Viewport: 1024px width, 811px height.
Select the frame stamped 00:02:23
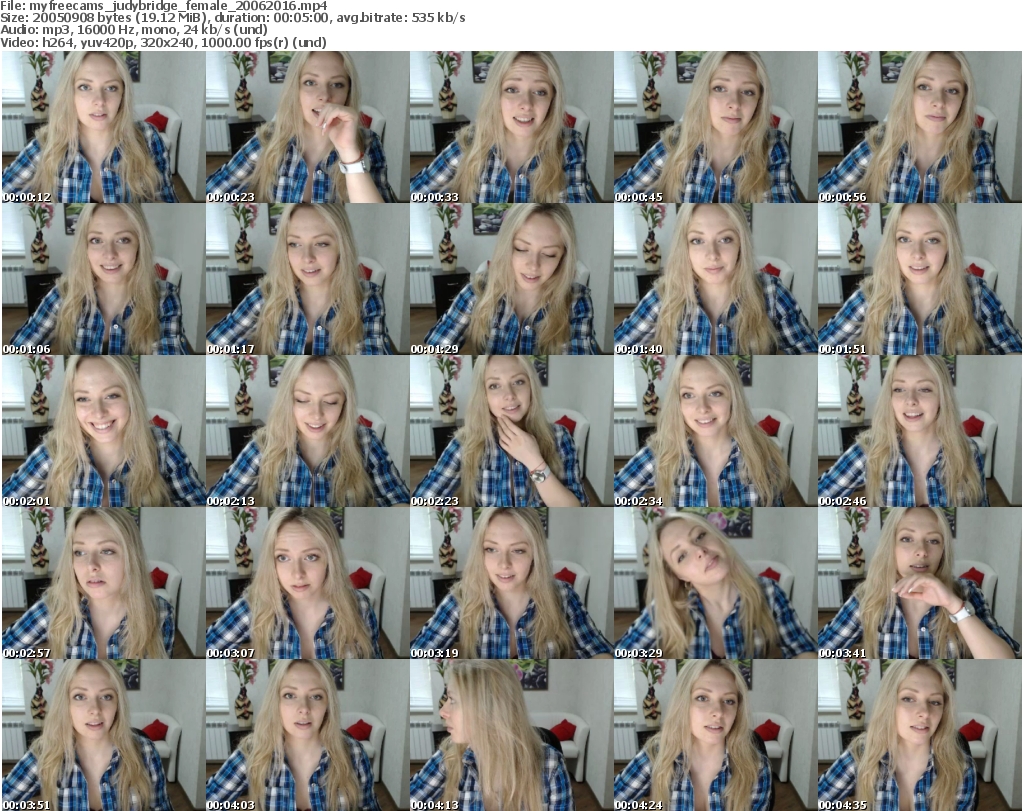point(511,431)
